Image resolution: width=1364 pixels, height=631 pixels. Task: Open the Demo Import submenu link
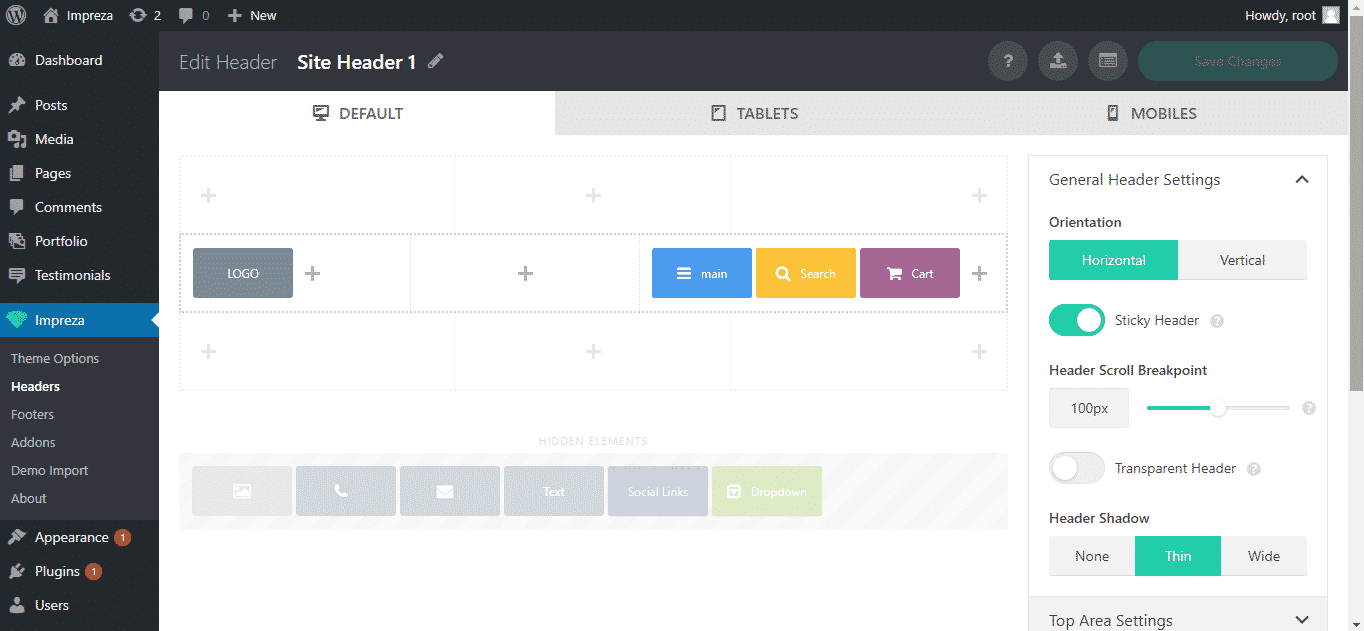click(x=49, y=470)
